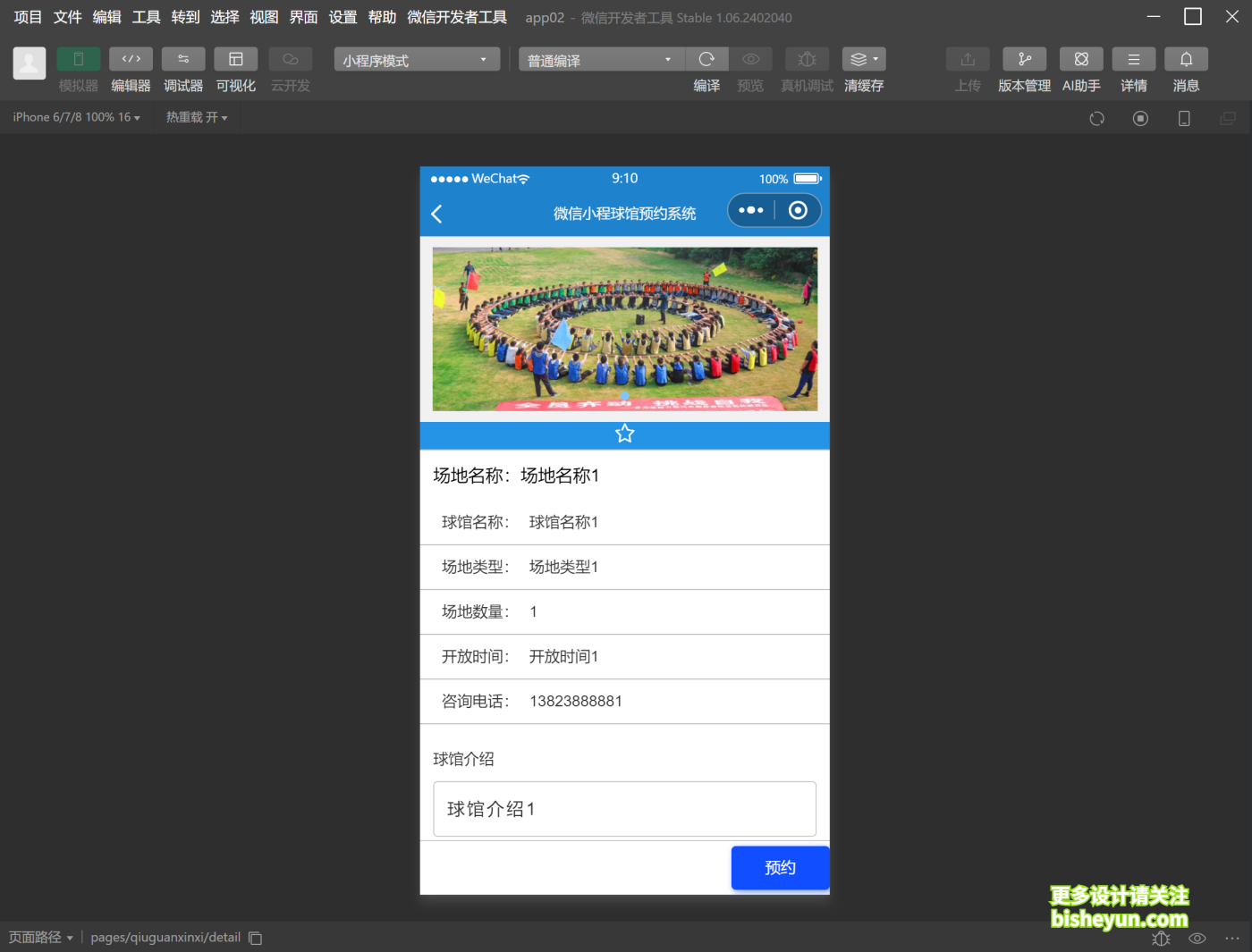Expand the iPhone 6/7/8 device selector
This screenshot has height=952, width=1252.
(76, 116)
